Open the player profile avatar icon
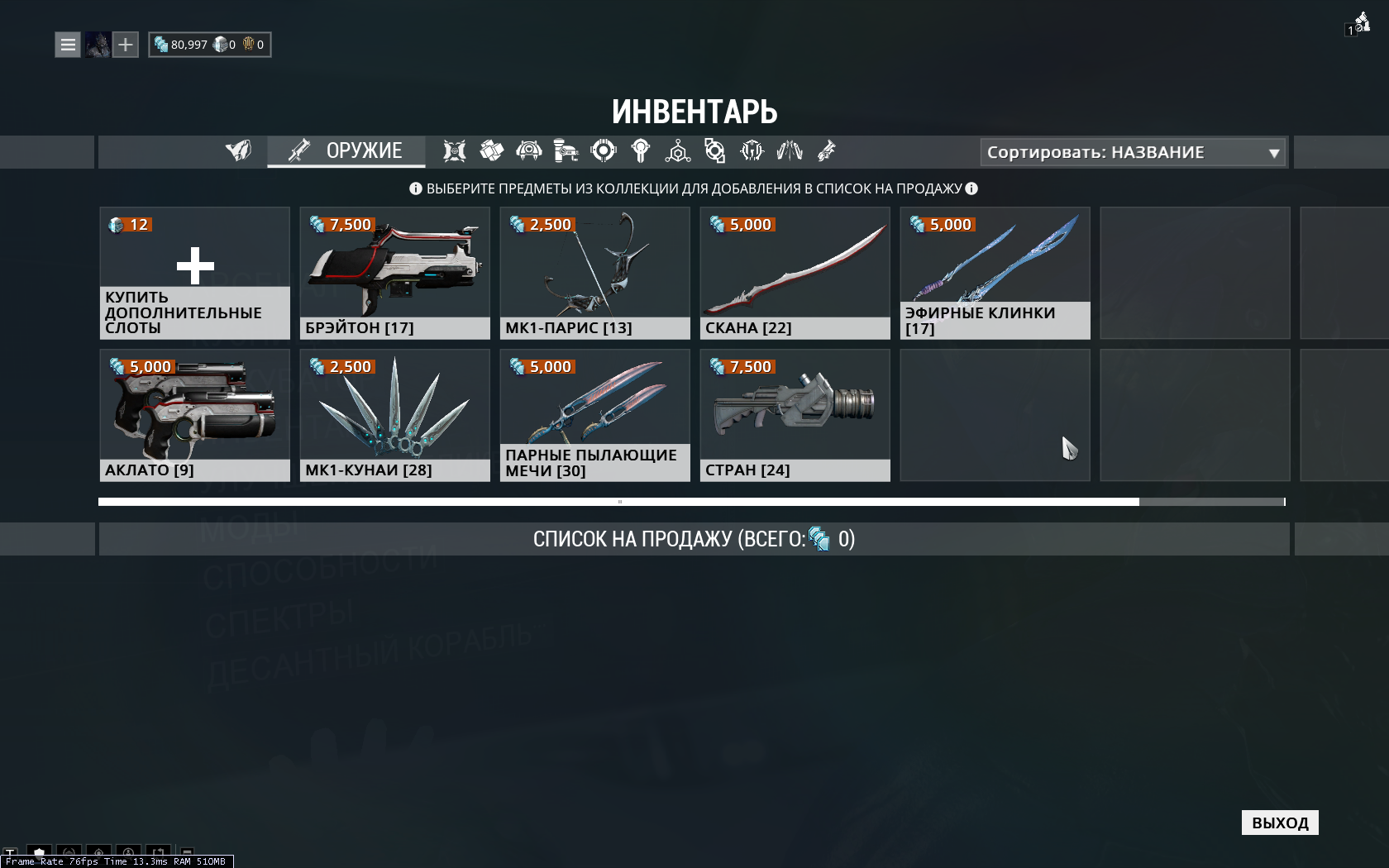The height and width of the screenshot is (868, 1389). [98, 45]
